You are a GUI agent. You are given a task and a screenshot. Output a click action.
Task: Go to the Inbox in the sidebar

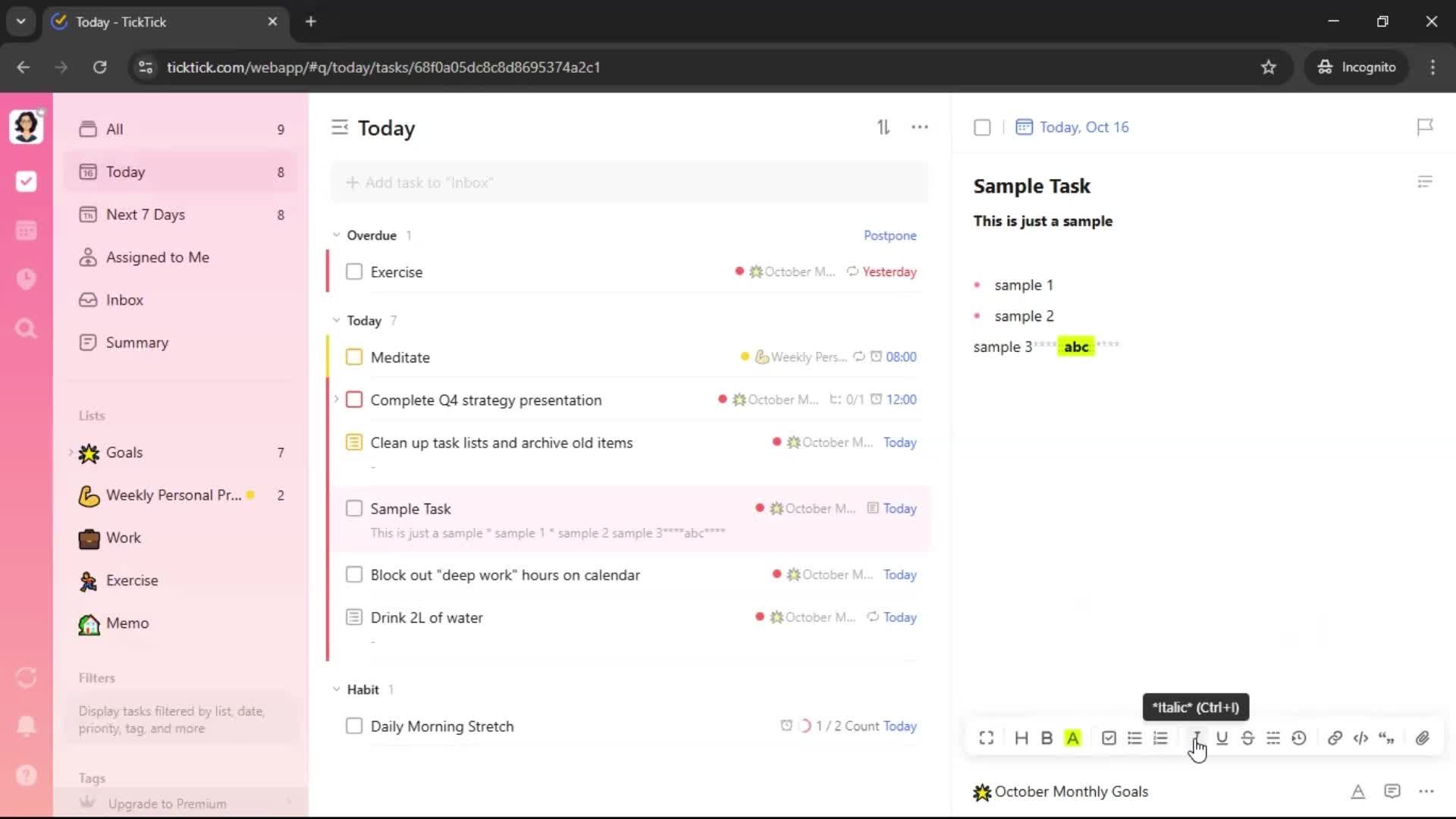pyautogui.click(x=124, y=300)
